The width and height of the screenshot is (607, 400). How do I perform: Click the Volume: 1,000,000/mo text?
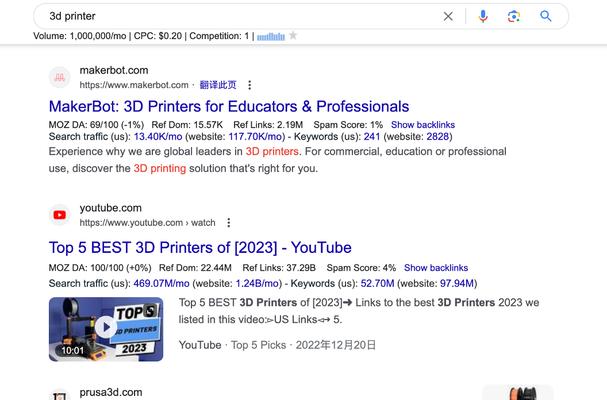(x=80, y=36)
